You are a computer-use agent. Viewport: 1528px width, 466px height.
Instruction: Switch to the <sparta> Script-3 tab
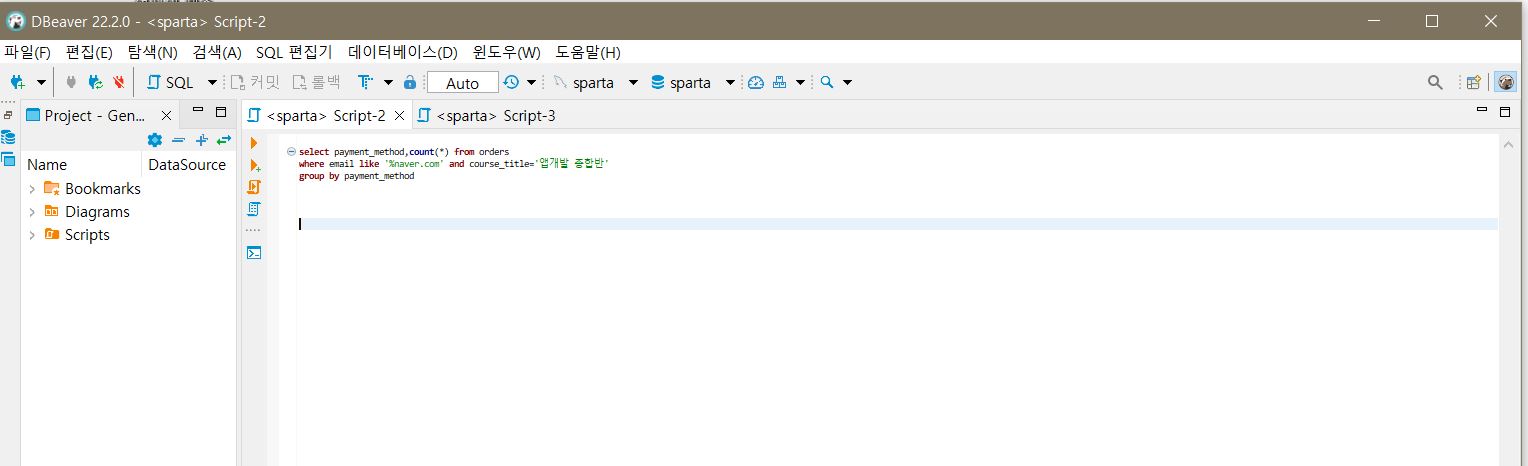coord(487,116)
